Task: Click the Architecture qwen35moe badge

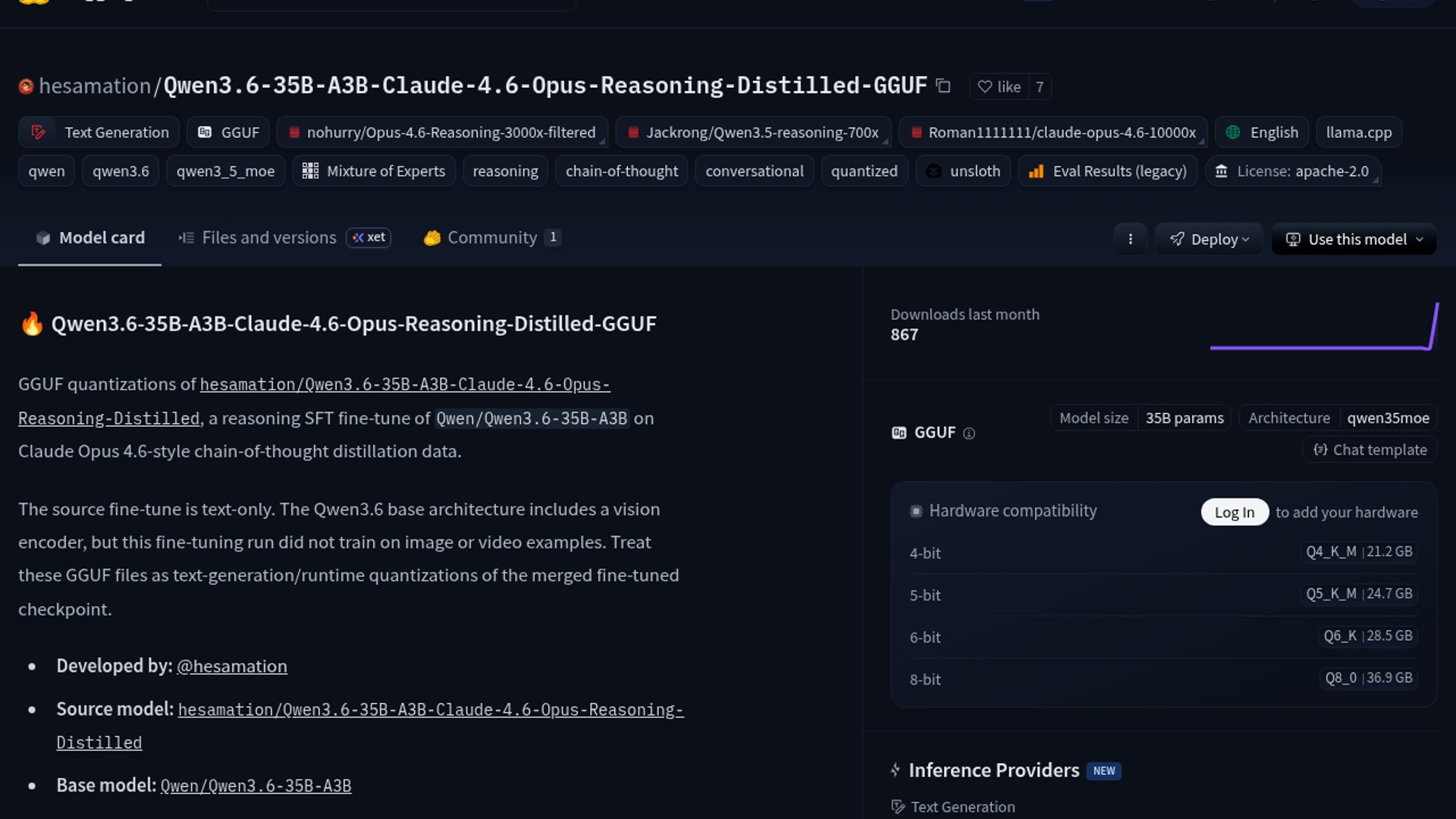Action: [x=1338, y=418]
